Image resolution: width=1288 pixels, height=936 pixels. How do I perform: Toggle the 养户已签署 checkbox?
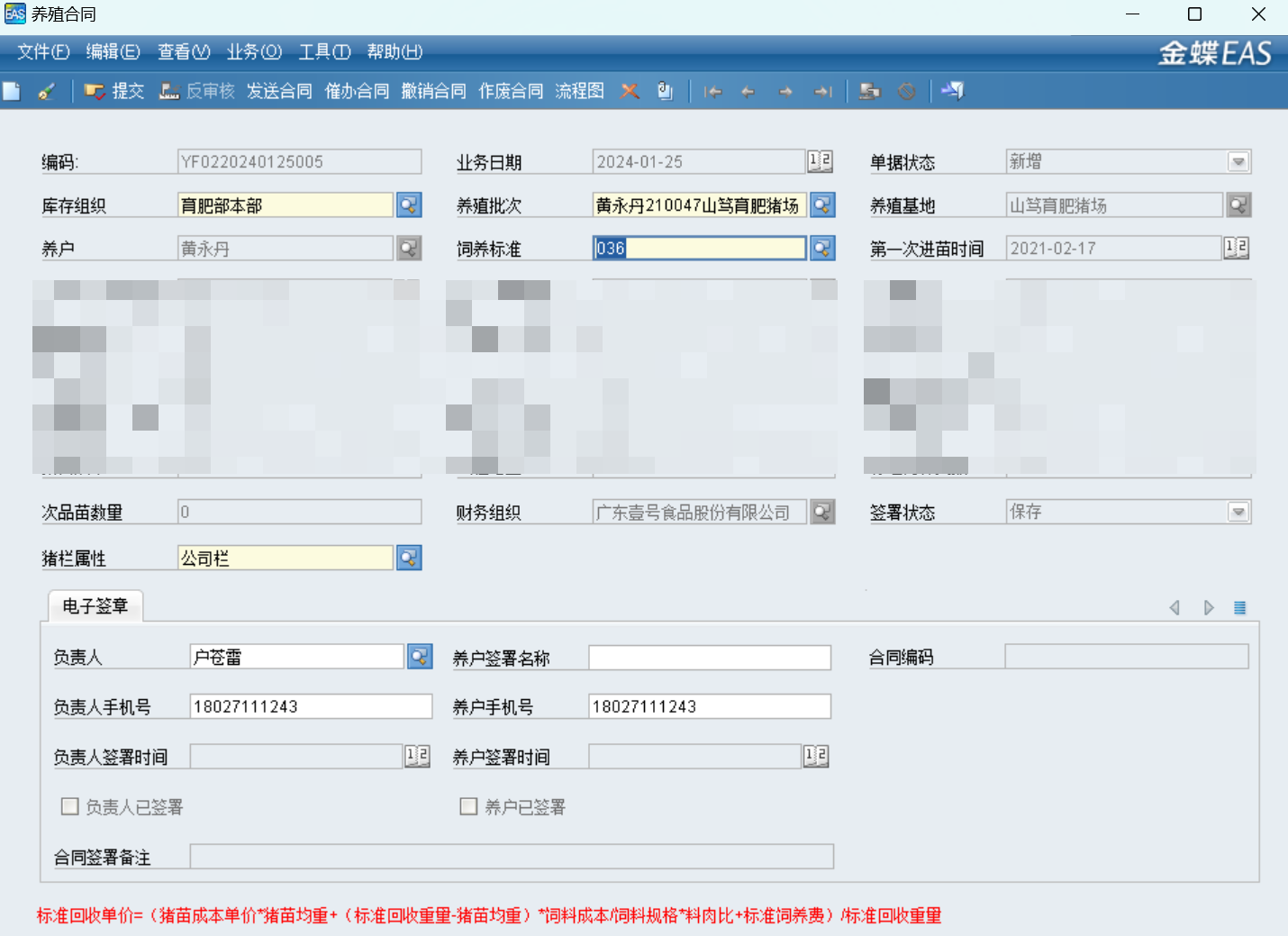(468, 806)
